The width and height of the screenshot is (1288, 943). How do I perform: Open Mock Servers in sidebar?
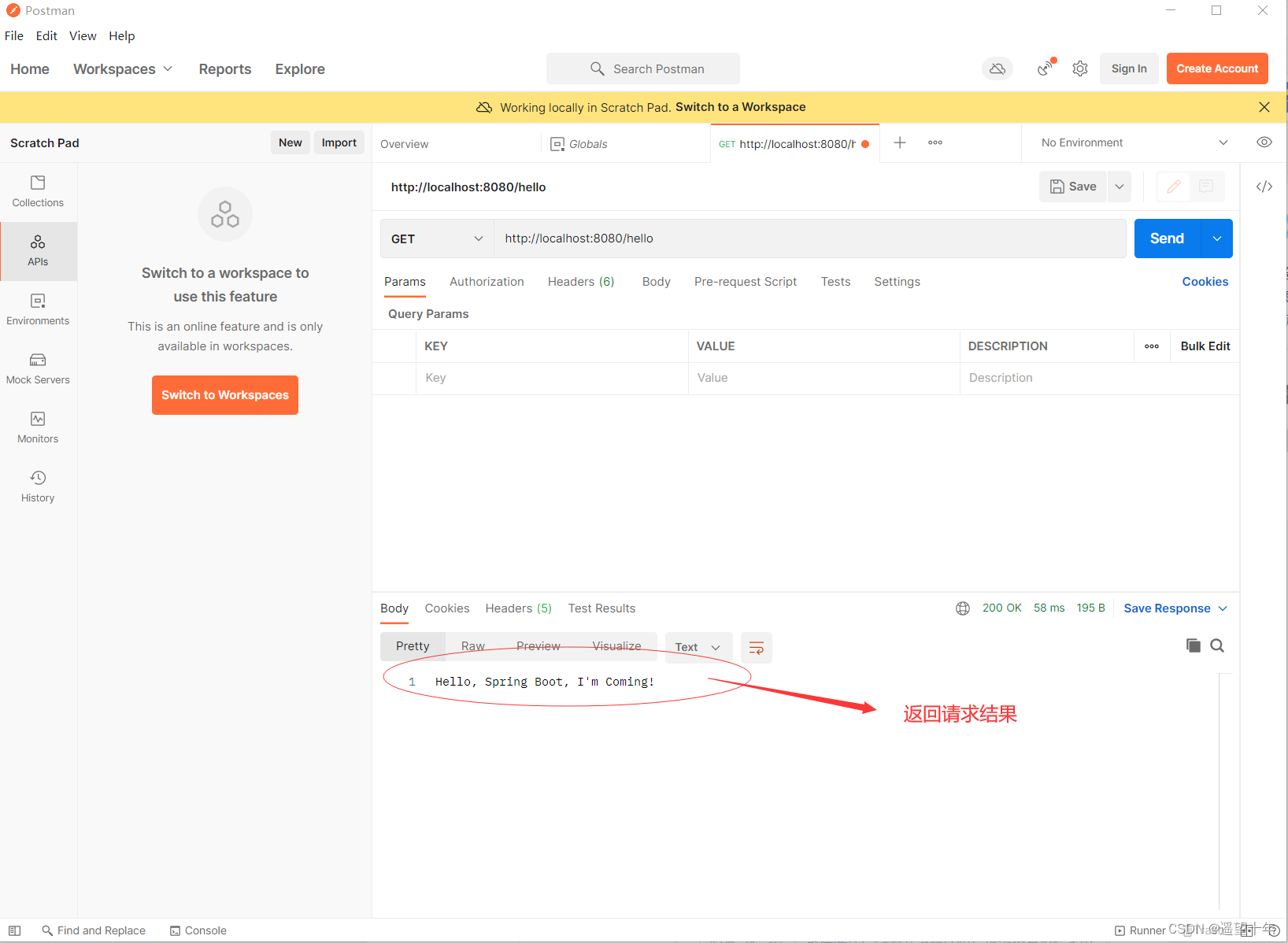pos(38,369)
